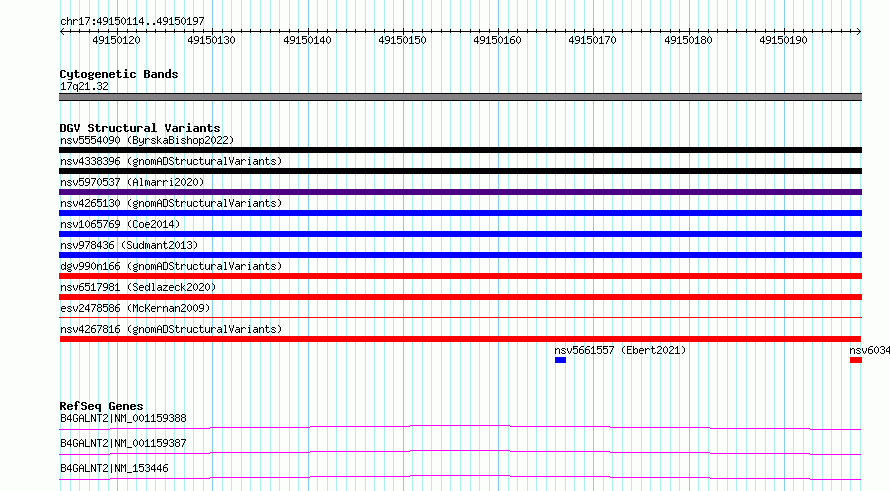Click the magenta line for NM_001159388
This screenshot has height=491, width=890.
click(x=460, y=427)
